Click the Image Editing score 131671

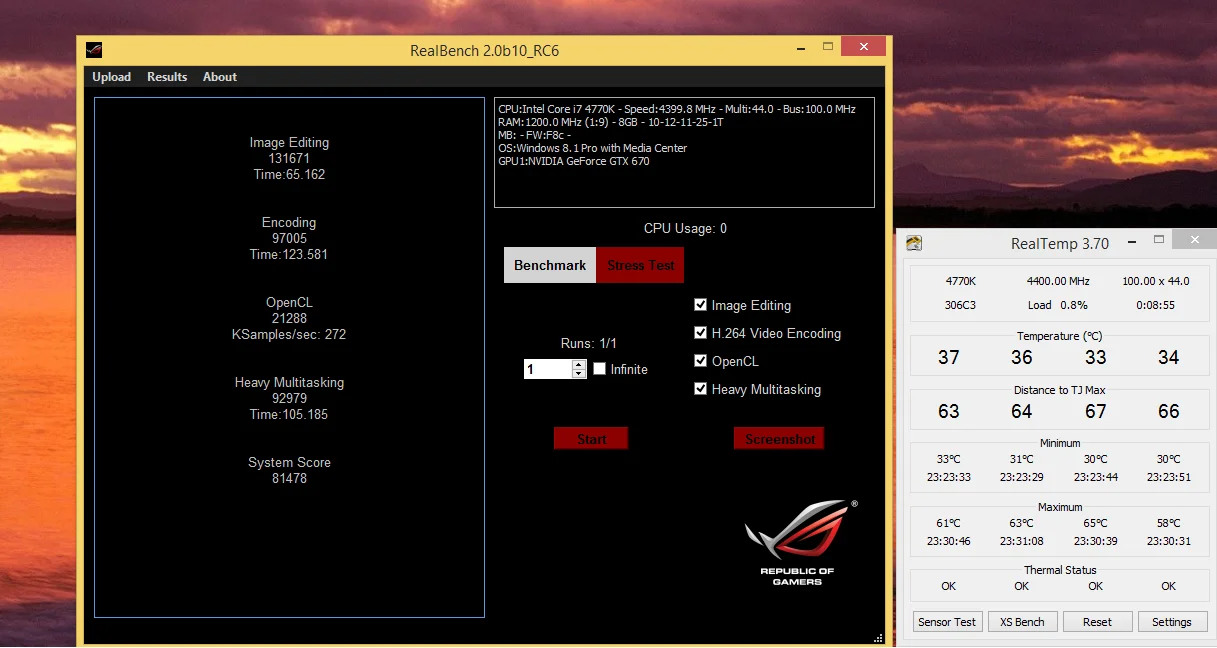click(x=289, y=159)
